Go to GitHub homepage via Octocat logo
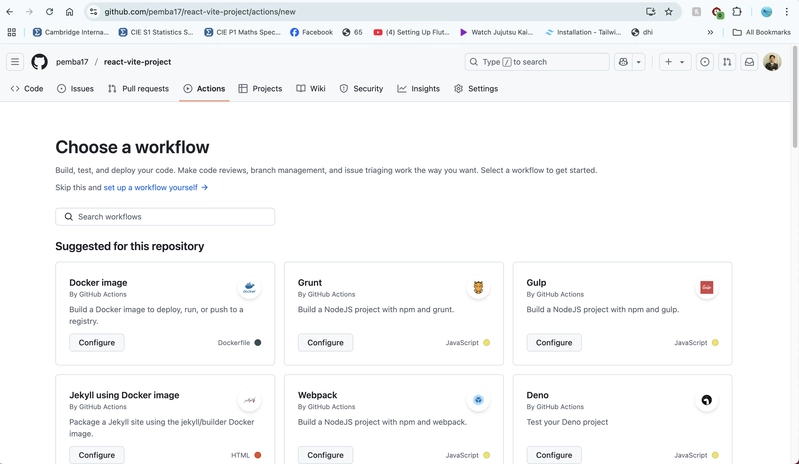The image size is (799, 464). (39, 62)
